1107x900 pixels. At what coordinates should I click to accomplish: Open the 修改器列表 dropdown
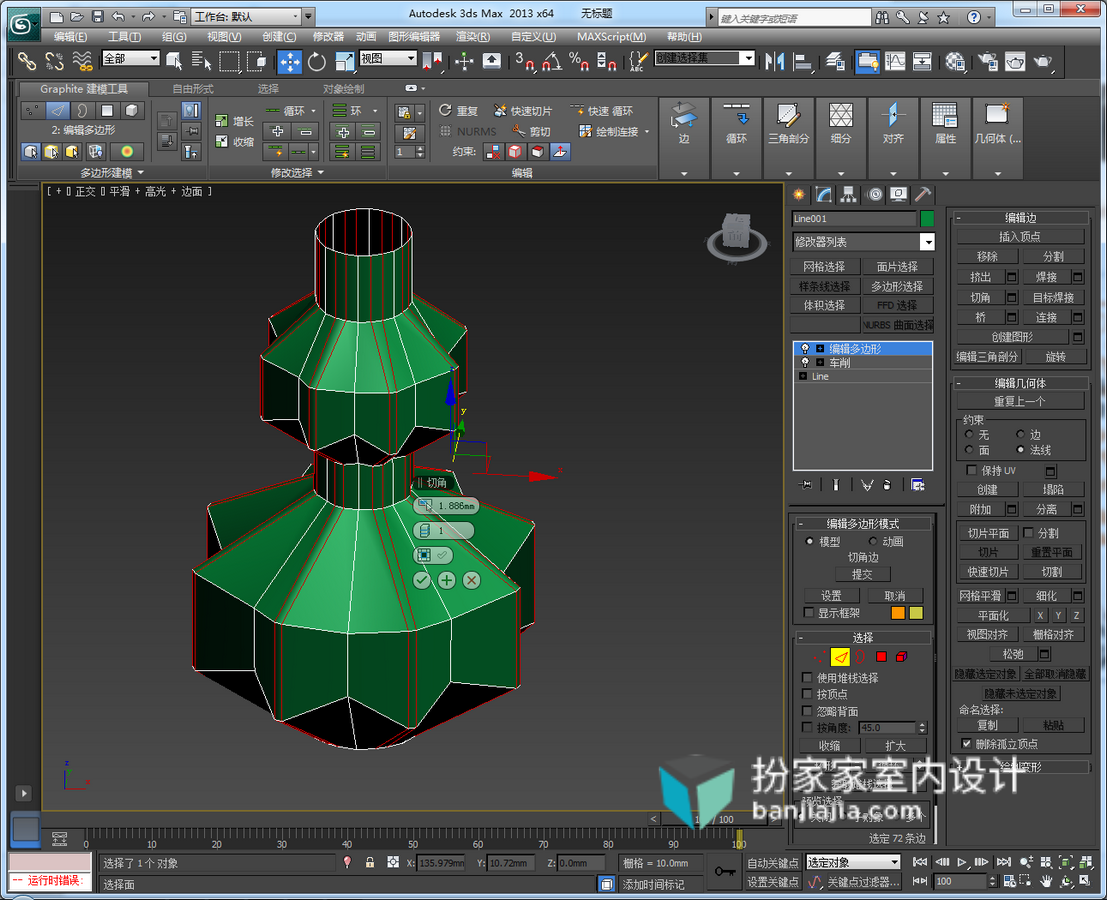point(863,242)
